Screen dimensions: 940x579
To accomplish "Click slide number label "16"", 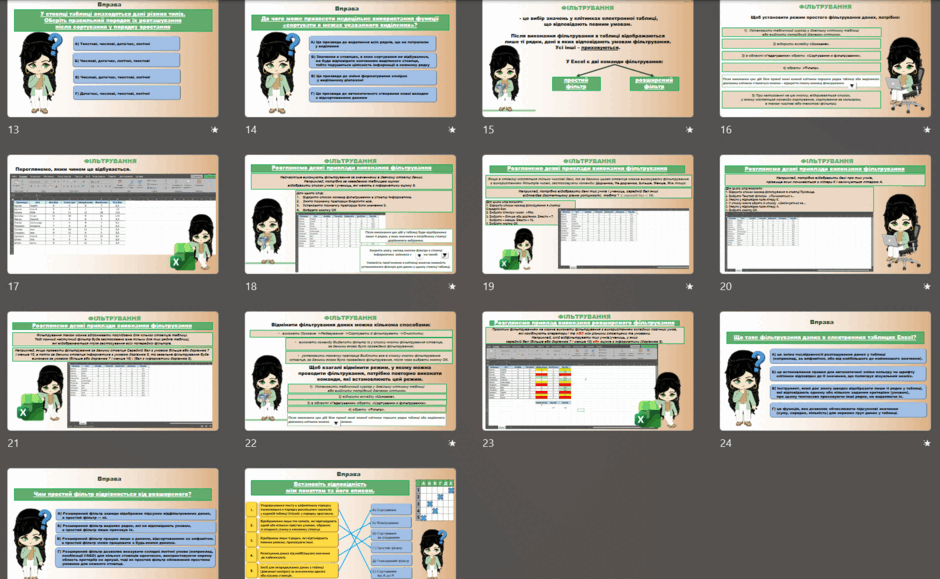I will pos(726,129).
